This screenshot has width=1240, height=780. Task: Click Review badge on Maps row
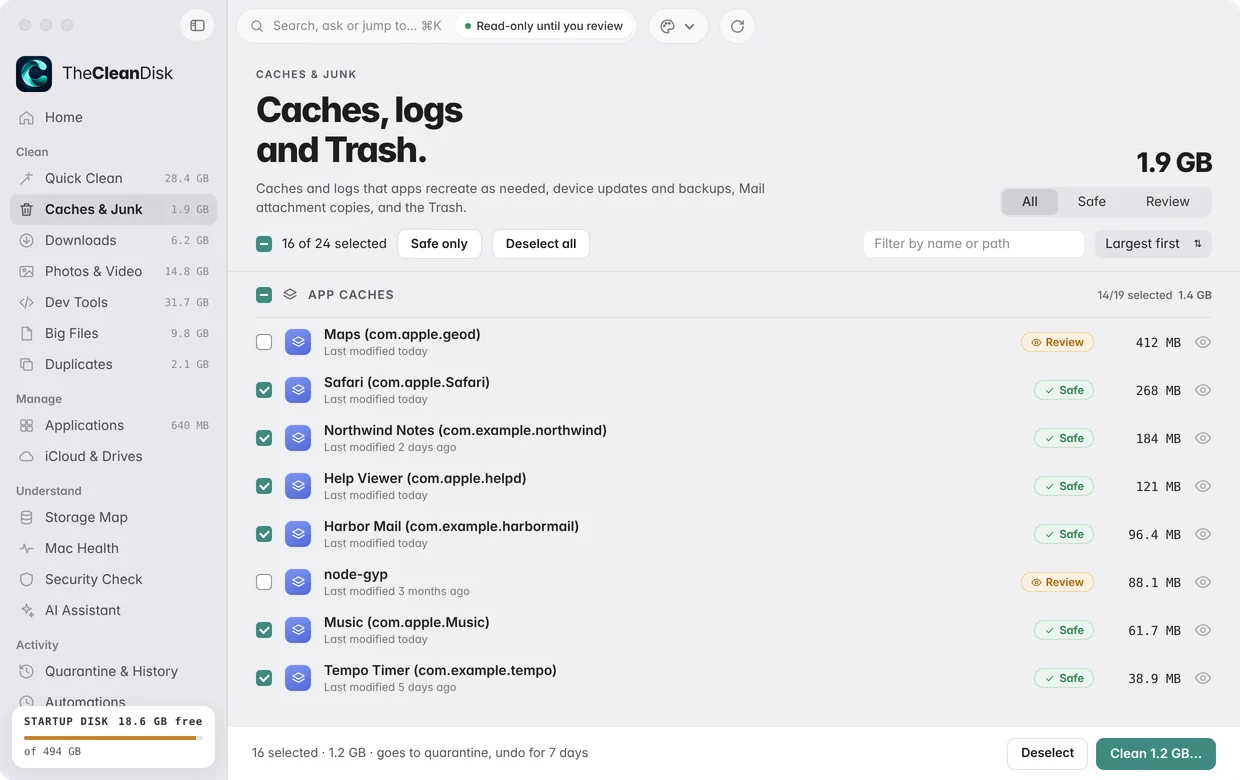[x=1057, y=342]
